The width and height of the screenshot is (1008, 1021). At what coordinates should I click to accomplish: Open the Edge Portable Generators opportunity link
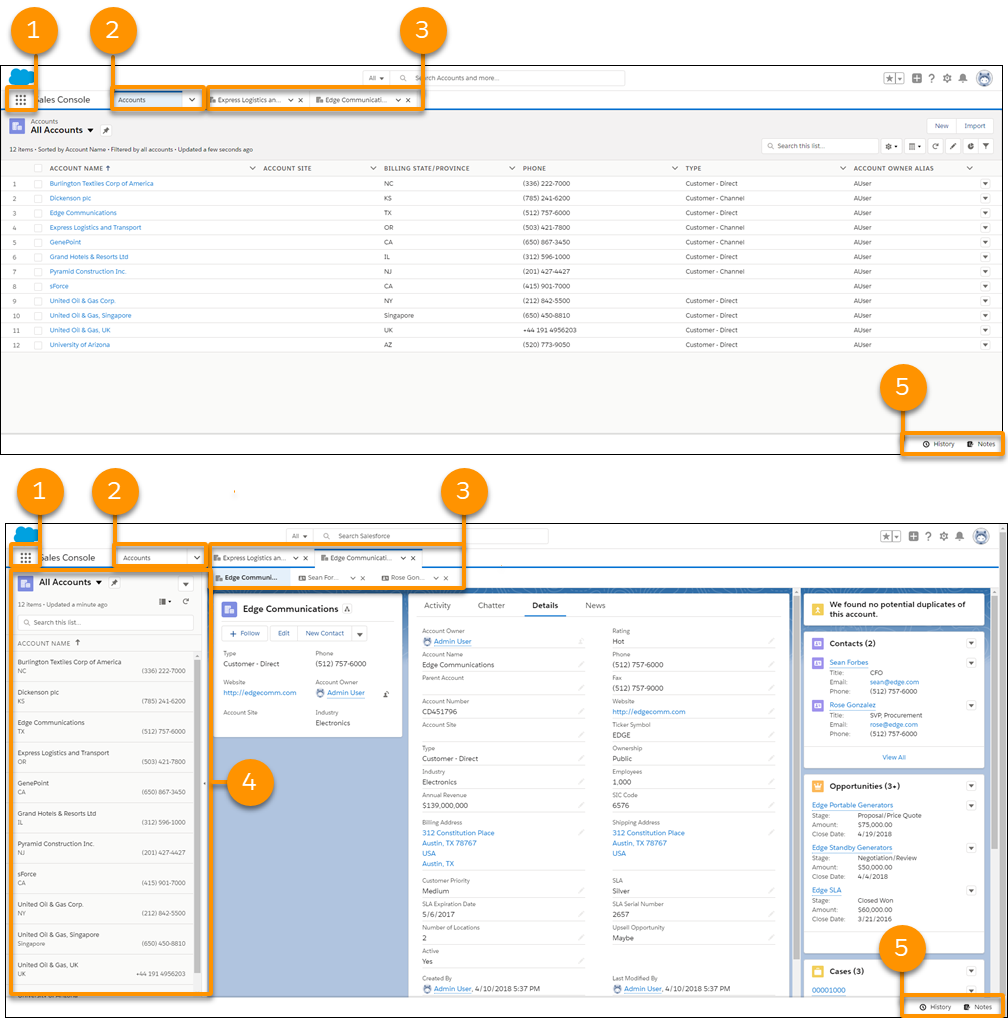[852, 805]
